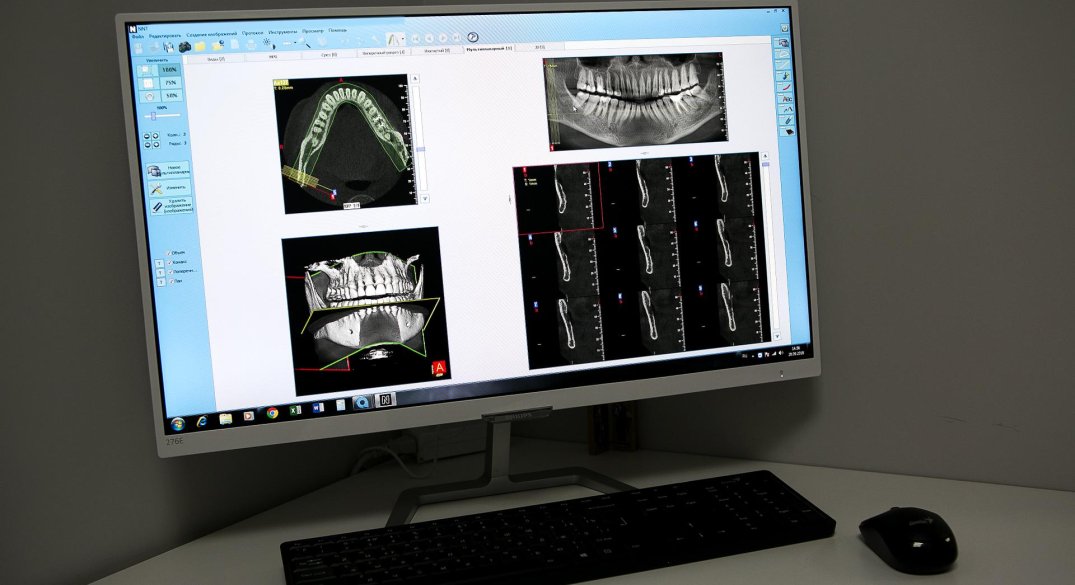Open the Инструменты menu

point(282,32)
